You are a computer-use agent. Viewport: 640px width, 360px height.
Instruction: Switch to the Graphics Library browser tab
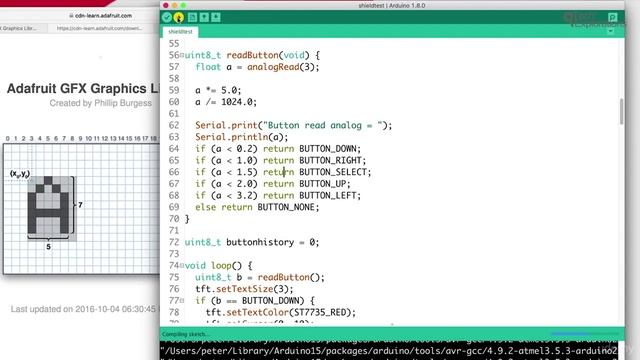tap(20, 28)
